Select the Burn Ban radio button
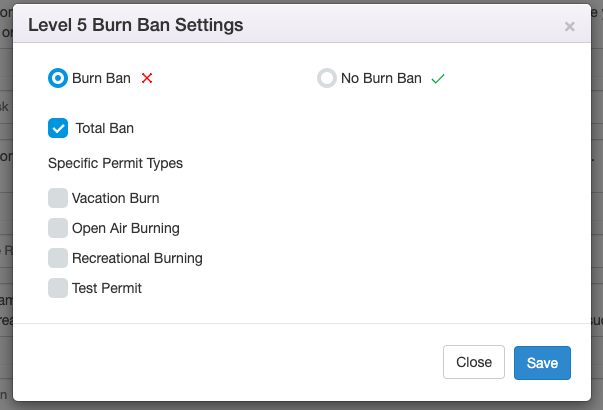603x410 pixels. click(58, 78)
